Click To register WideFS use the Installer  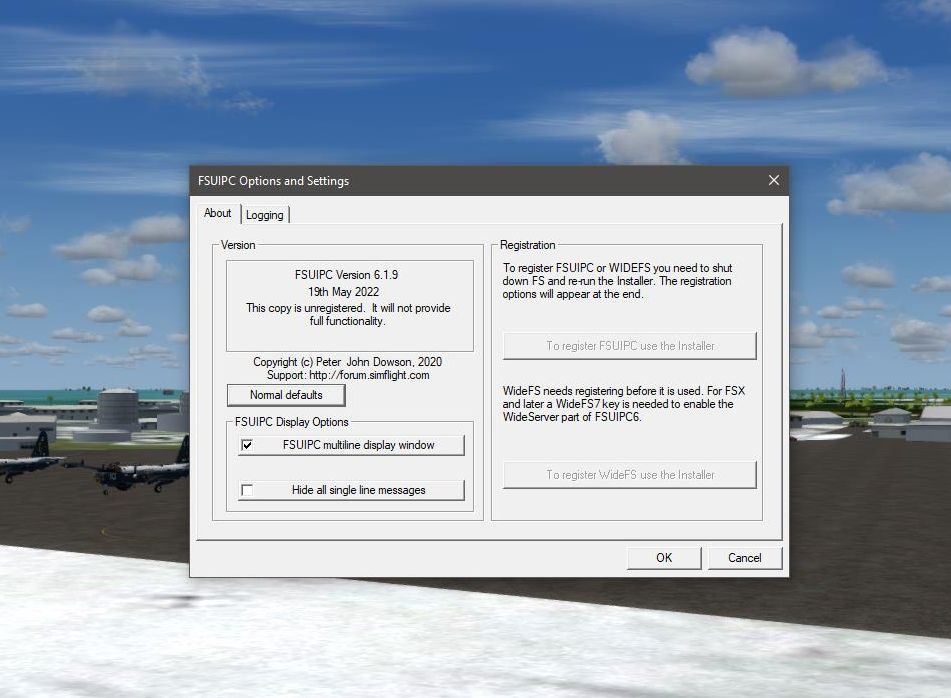629,475
